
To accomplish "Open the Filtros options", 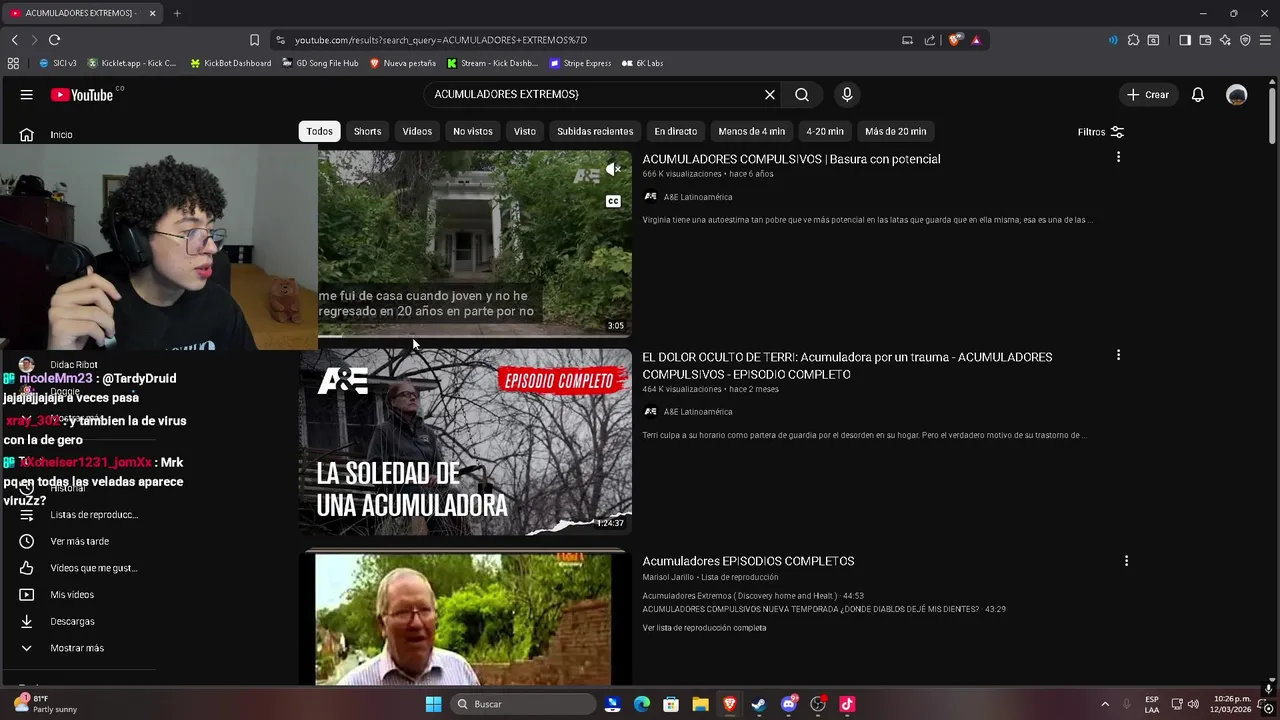I will tap(1100, 132).
